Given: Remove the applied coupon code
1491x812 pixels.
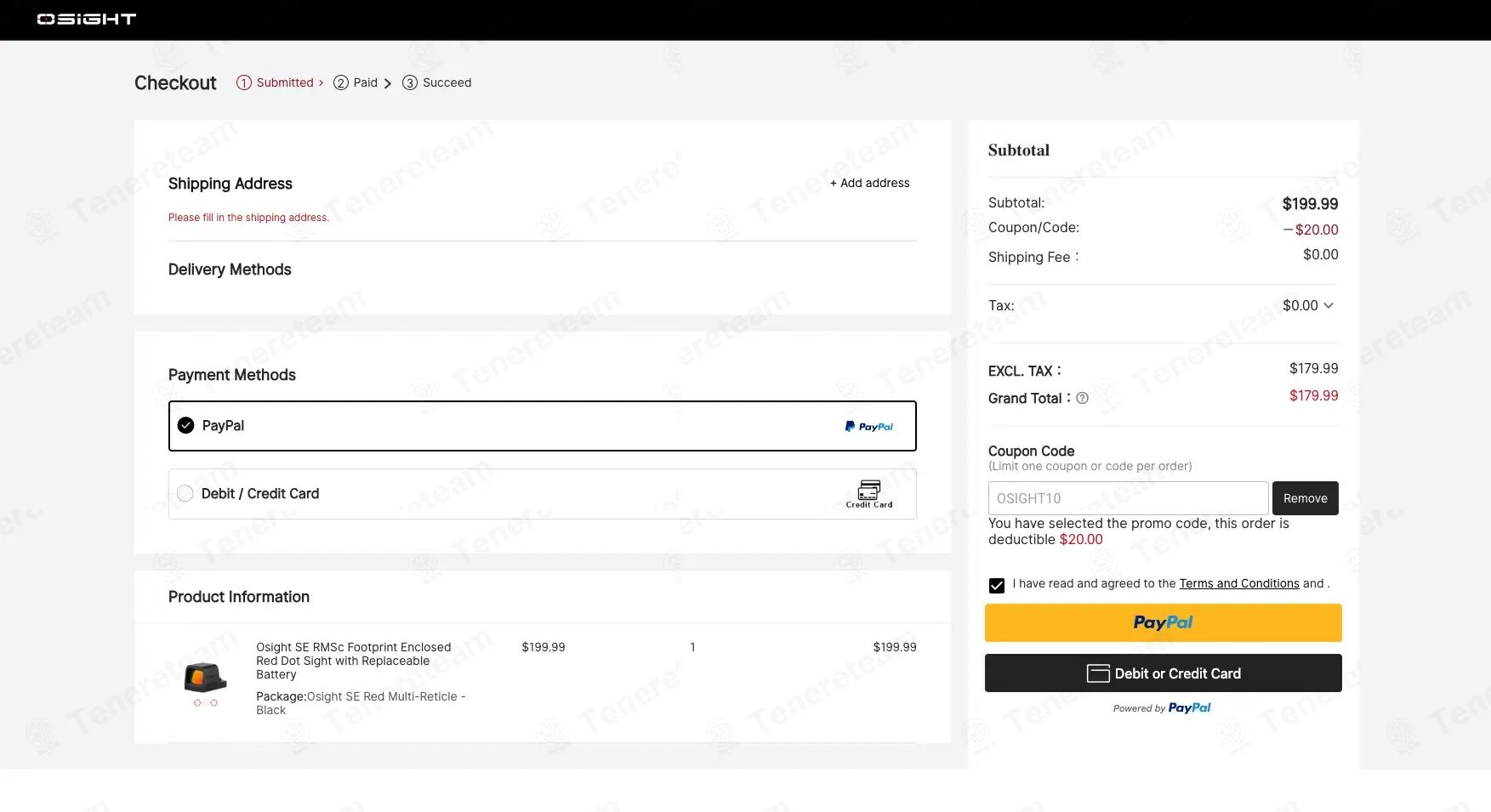Looking at the screenshot, I should 1305,498.
